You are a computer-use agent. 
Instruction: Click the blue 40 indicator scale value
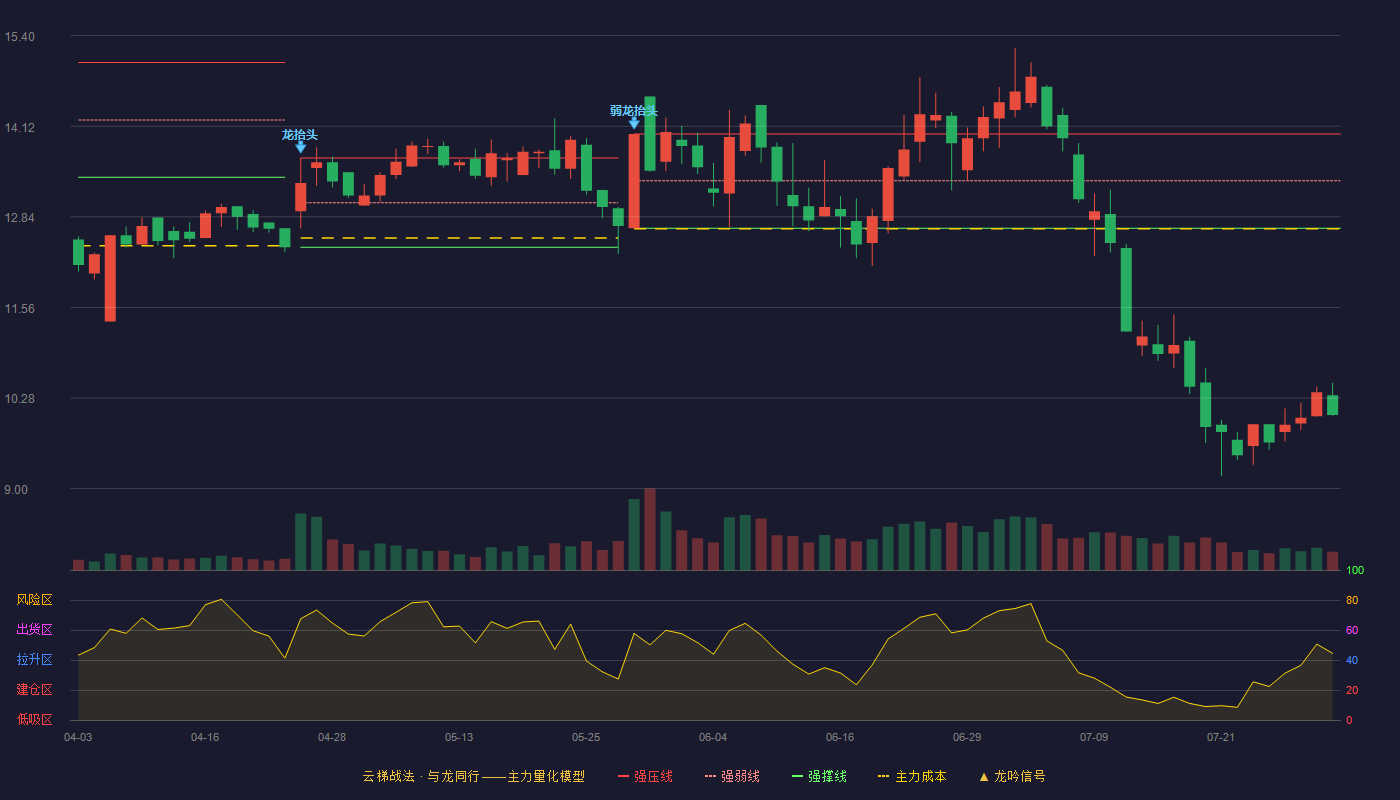[x=1352, y=660]
